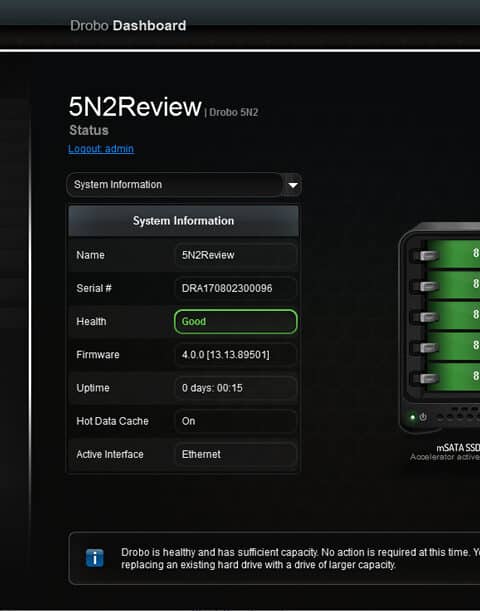
Task: Click the Hot Data Cache value On
Action: tap(235, 421)
